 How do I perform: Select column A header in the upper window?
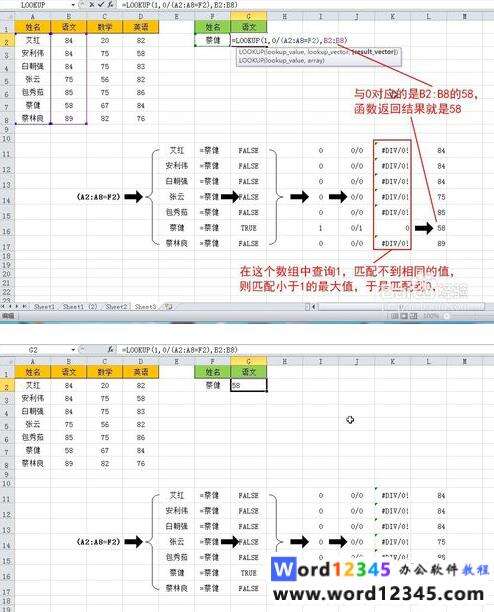point(33,17)
